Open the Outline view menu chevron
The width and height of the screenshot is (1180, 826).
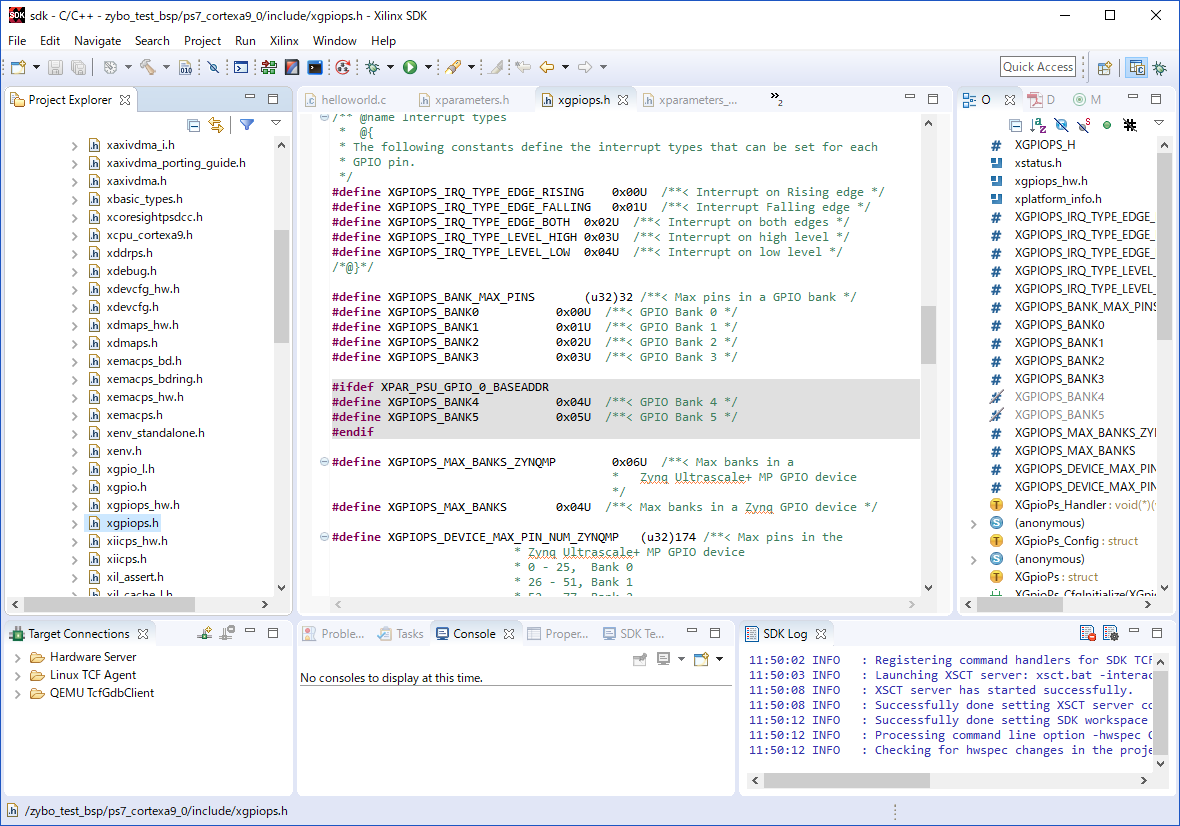pos(1158,123)
